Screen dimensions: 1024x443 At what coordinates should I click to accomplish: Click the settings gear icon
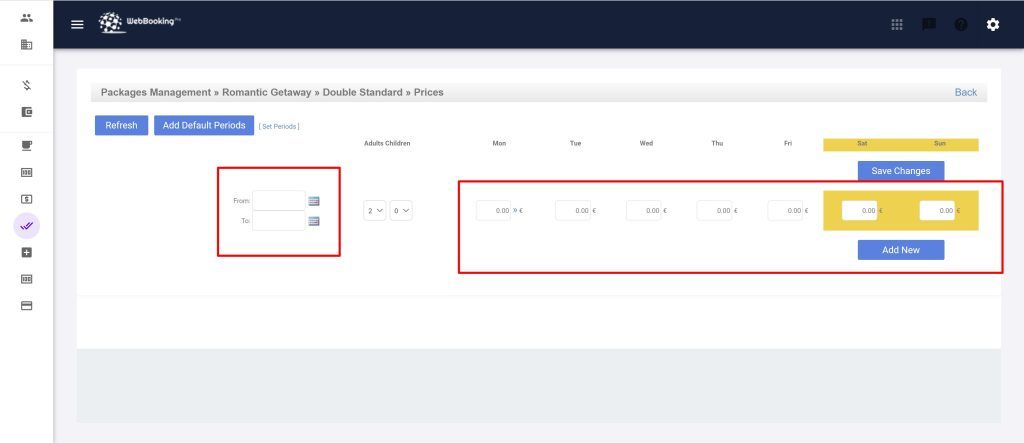(x=992, y=25)
